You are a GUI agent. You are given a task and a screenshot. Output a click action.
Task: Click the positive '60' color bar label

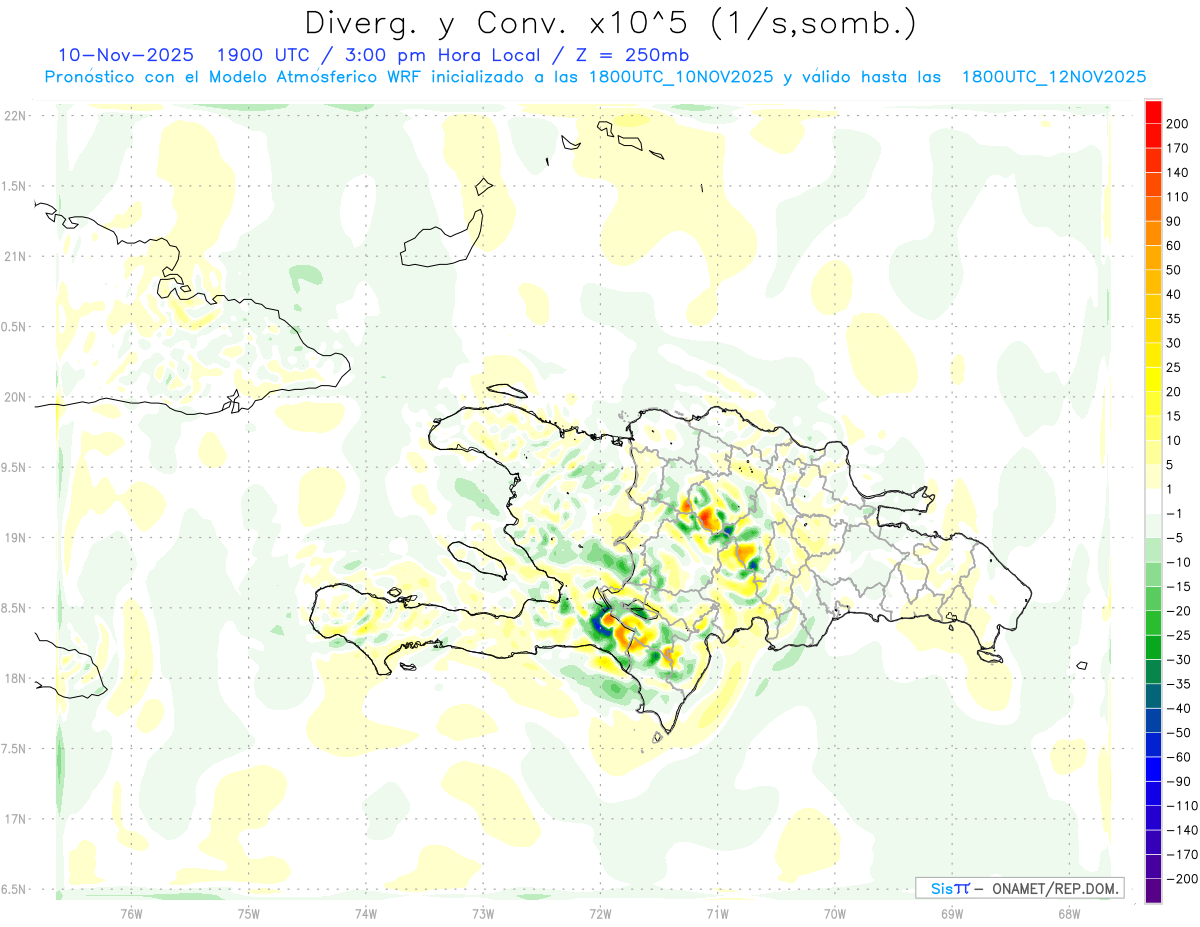click(x=1174, y=246)
